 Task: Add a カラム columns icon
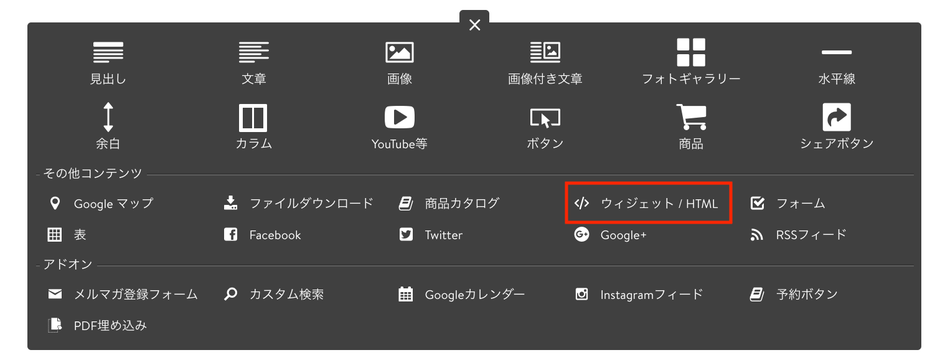click(x=253, y=117)
